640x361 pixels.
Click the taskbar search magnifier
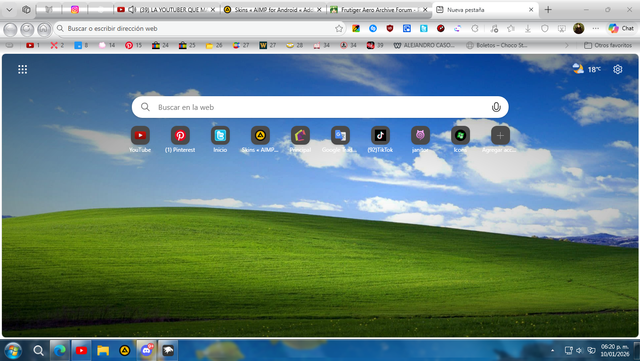[38, 350]
